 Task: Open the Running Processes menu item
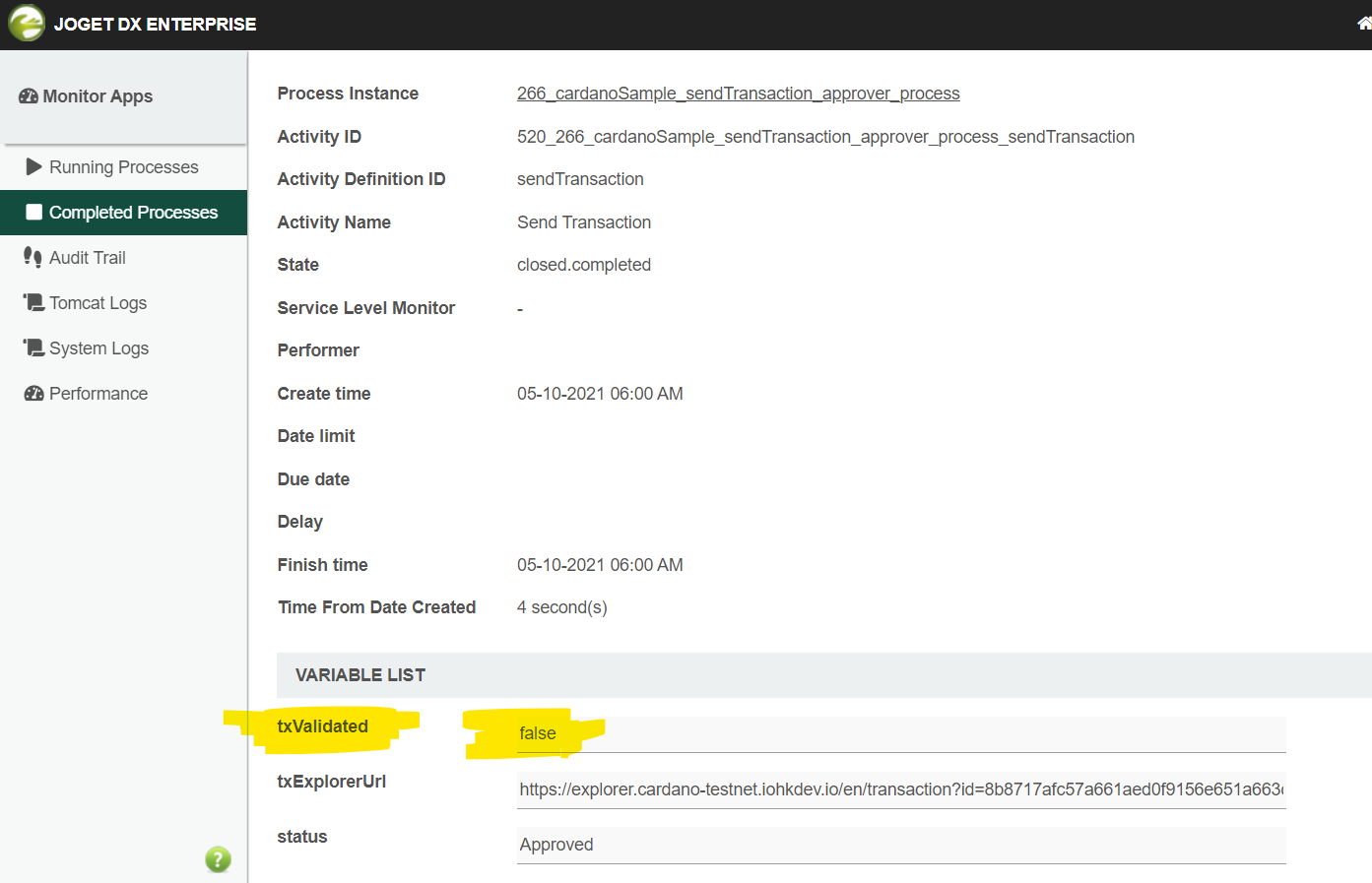123,167
